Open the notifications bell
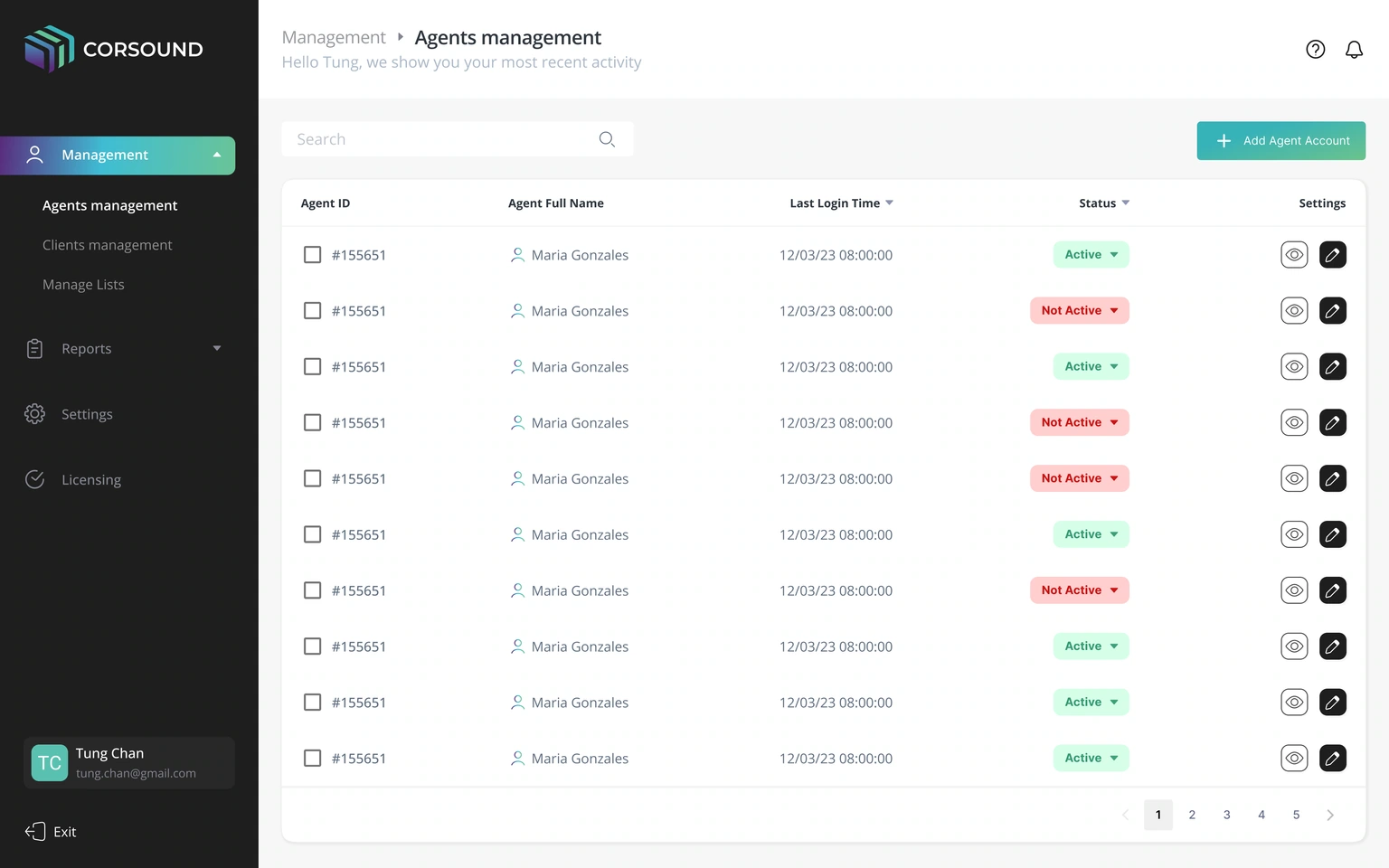This screenshot has height=868, width=1389. (1354, 50)
